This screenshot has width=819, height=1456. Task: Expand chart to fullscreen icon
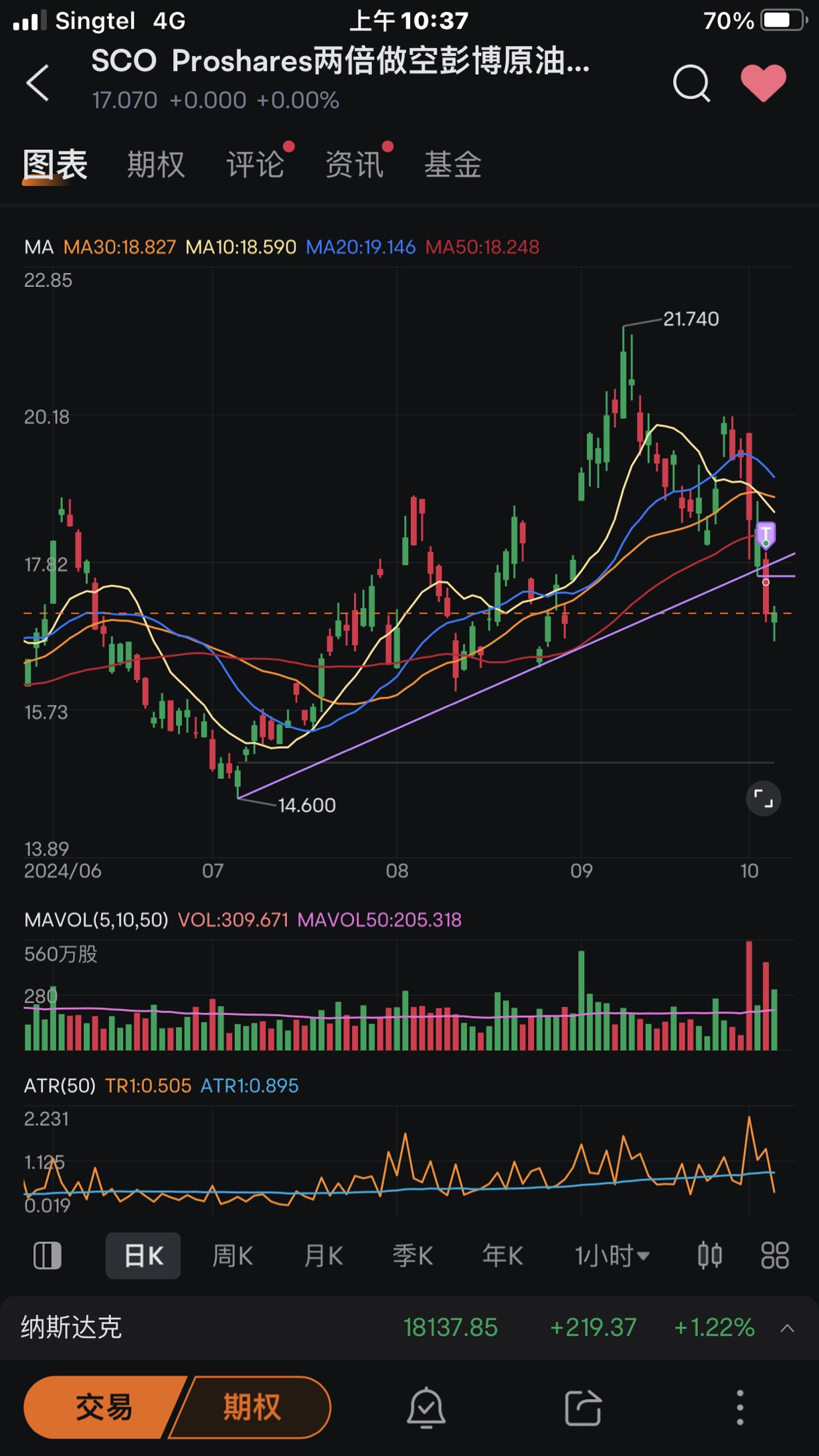763,798
